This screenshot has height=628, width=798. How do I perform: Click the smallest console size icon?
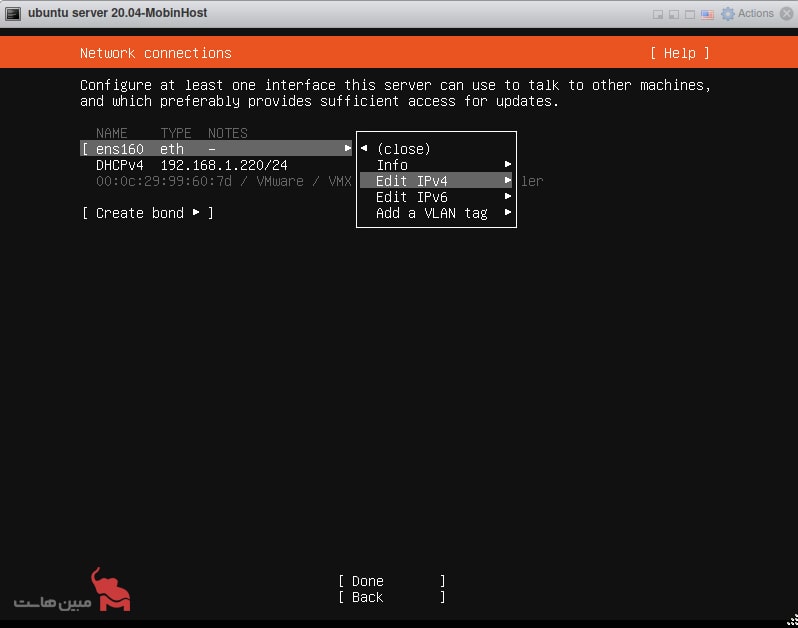[x=658, y=14]
